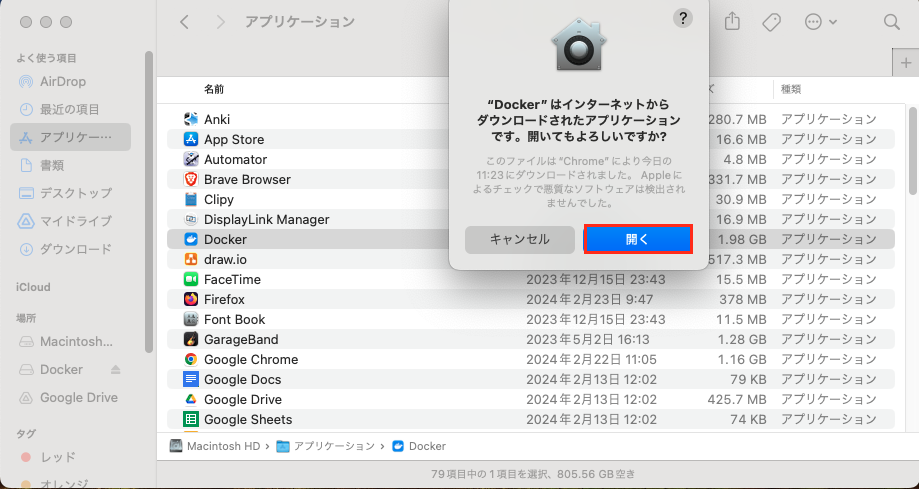Click アプリケーション in the path bar
This screenshot has width=919, height=489.
(326, 446)
